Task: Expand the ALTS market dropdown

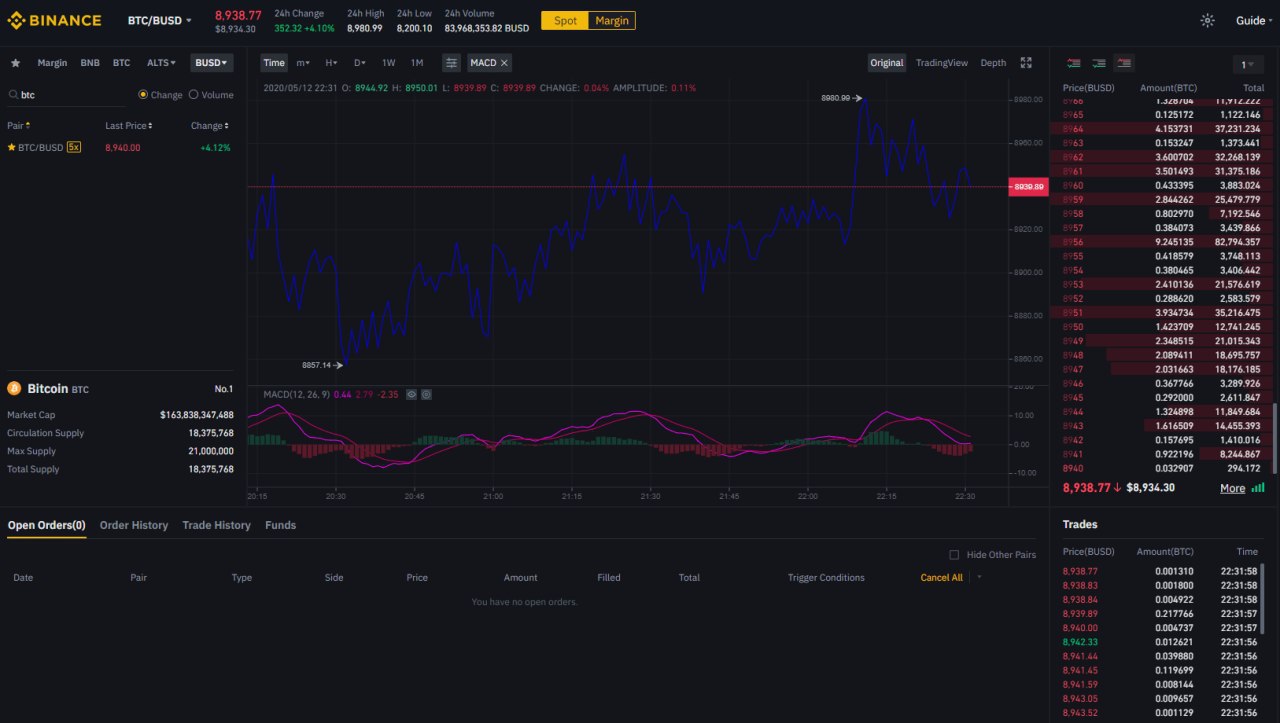Action: coord(161,63)
